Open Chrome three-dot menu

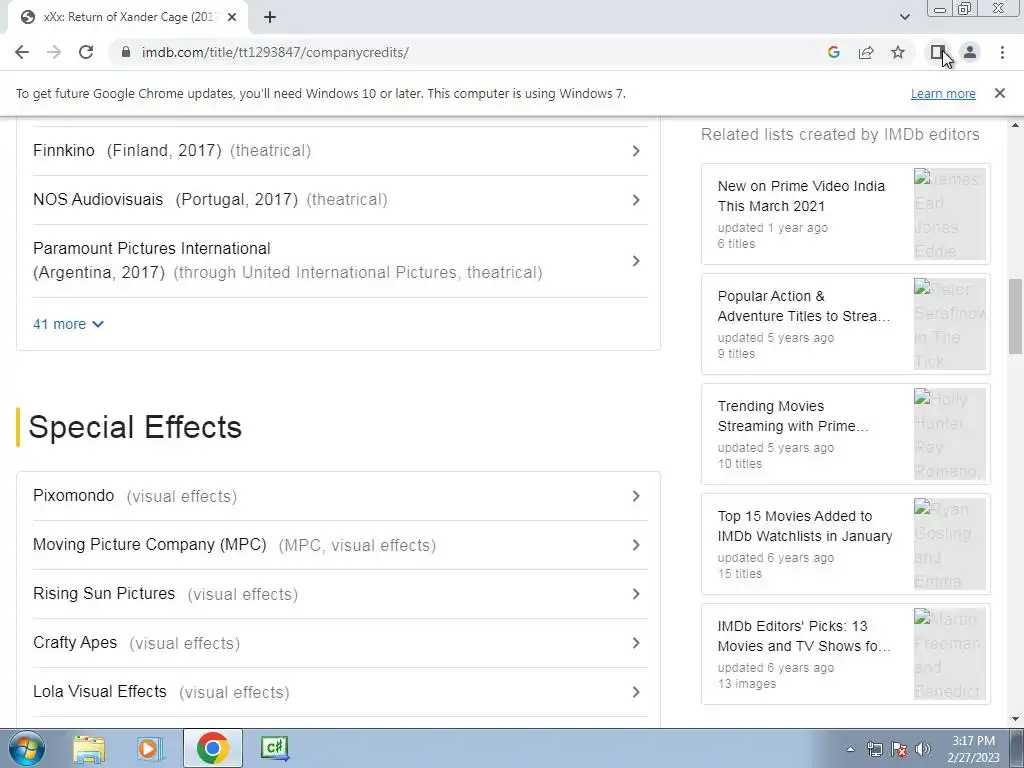(1002, 52)
